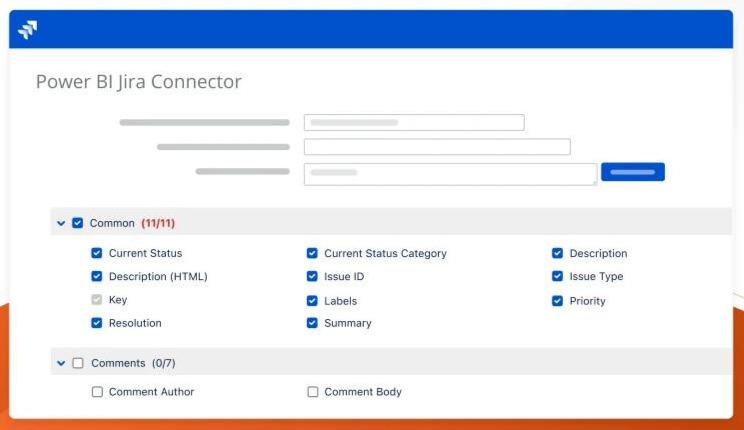
Task: Uncheck the Issue ID checkbox
Action: 312,276
